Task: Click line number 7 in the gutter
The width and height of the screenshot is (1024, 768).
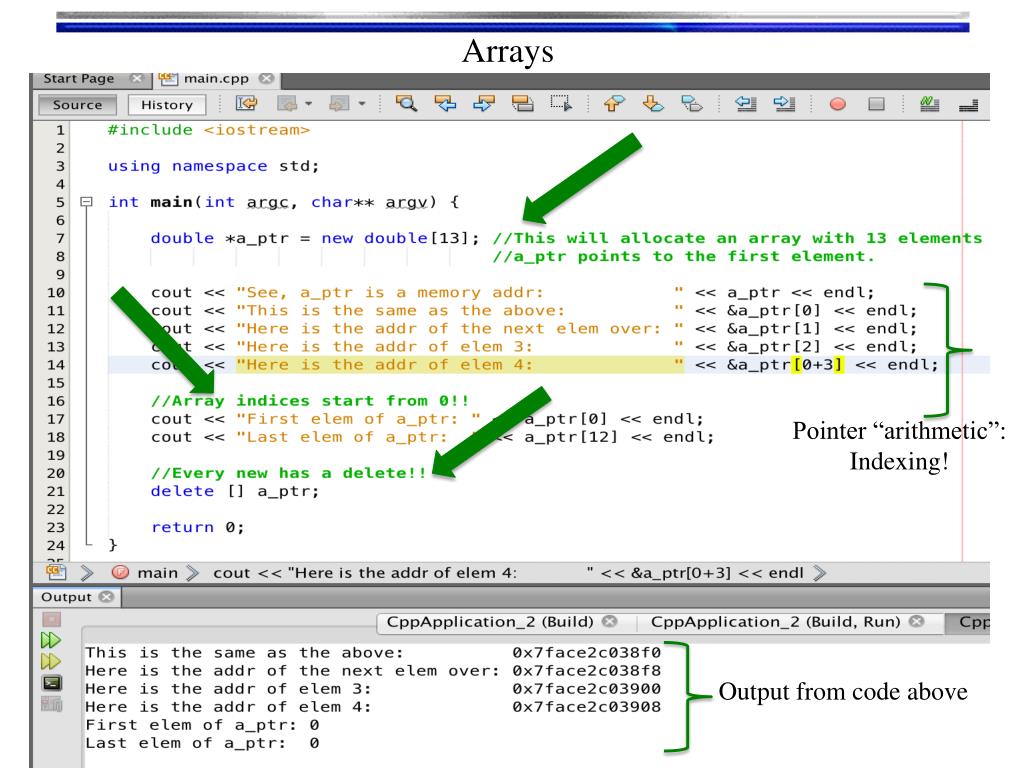Action: coord(60,238)
